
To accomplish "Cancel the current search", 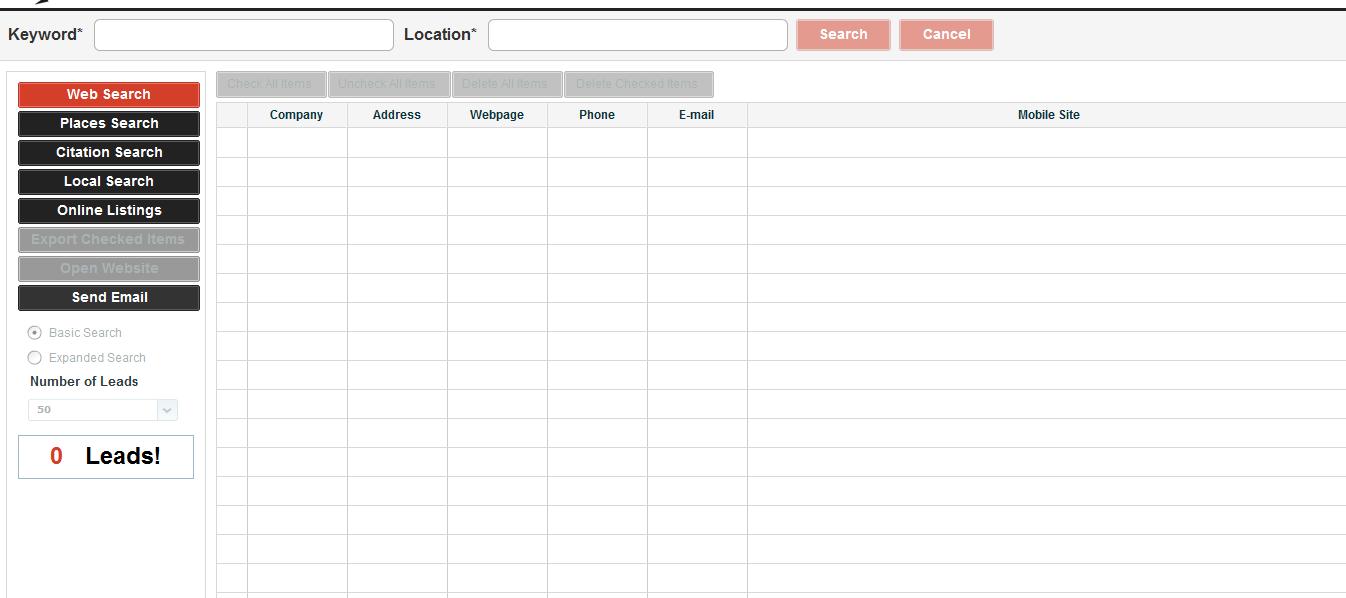I will point(945,34).
